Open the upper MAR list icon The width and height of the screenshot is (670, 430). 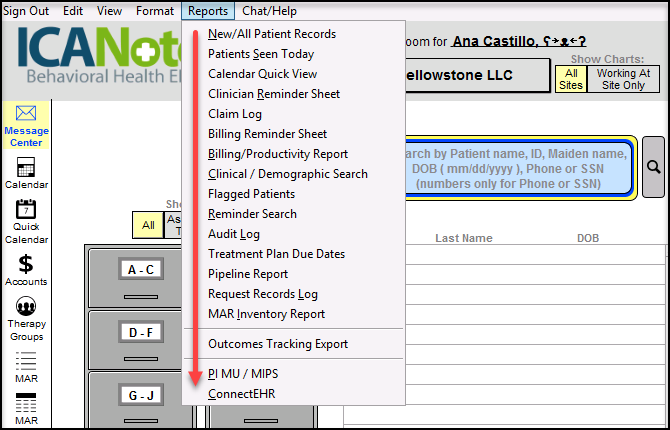(x=26, y=365)
